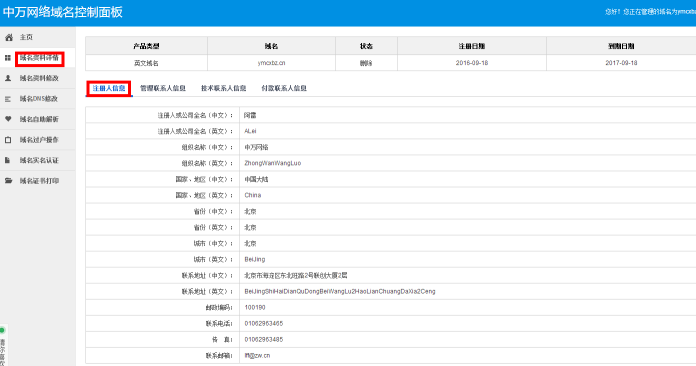
Task: Click the domain name cell ending in .cn
Action: pos(271,63)
